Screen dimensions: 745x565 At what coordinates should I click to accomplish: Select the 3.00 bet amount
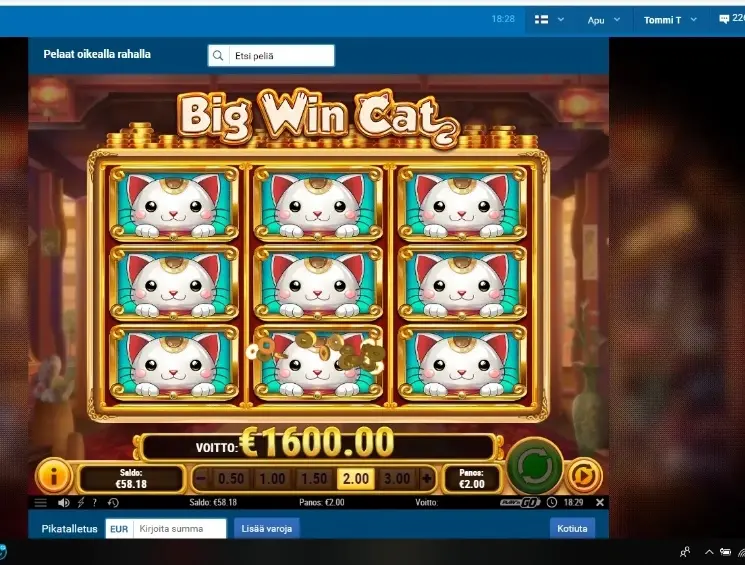pyautogui.click(x=397, y=479)
